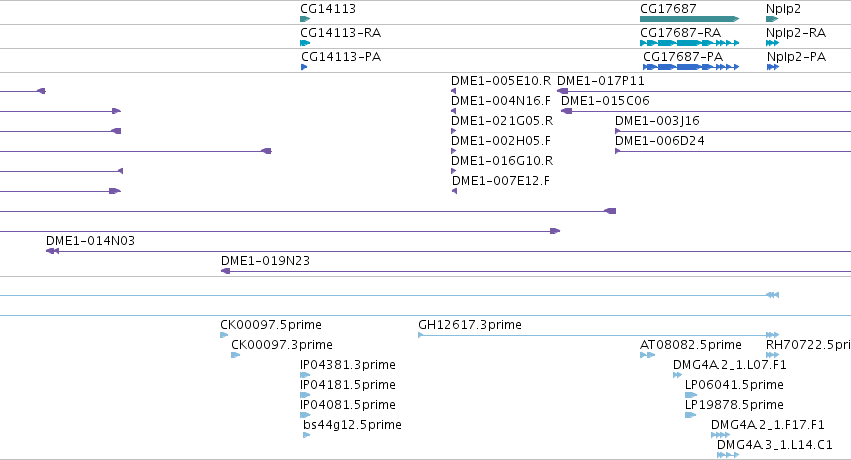Select the DME1-003J16 clone label
This screenshot has width=851, height=460.
657,120
